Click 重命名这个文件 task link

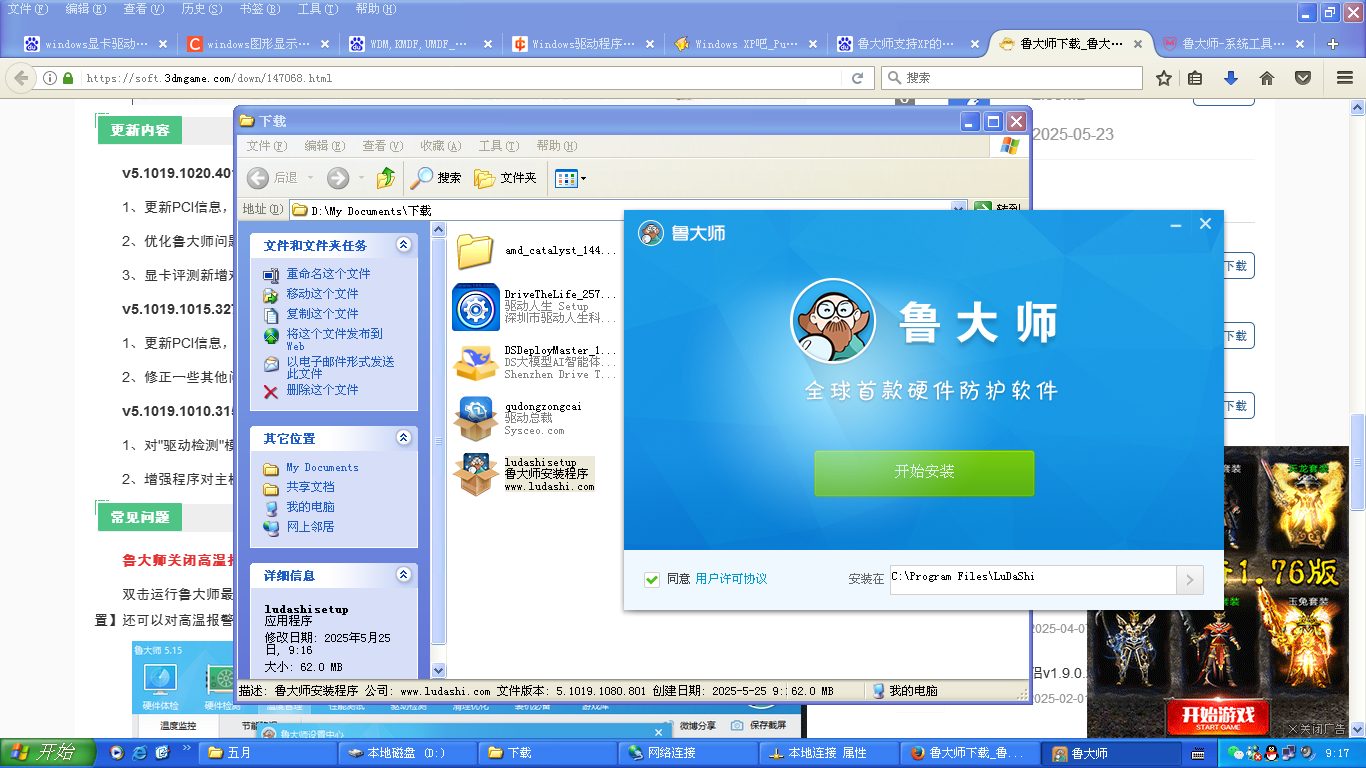point(328,274)
